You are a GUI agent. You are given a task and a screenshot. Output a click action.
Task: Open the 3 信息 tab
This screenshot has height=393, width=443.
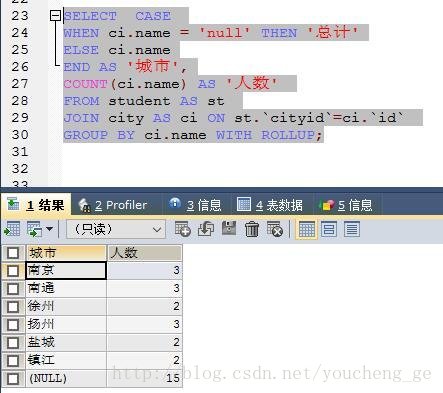[195, 205]
